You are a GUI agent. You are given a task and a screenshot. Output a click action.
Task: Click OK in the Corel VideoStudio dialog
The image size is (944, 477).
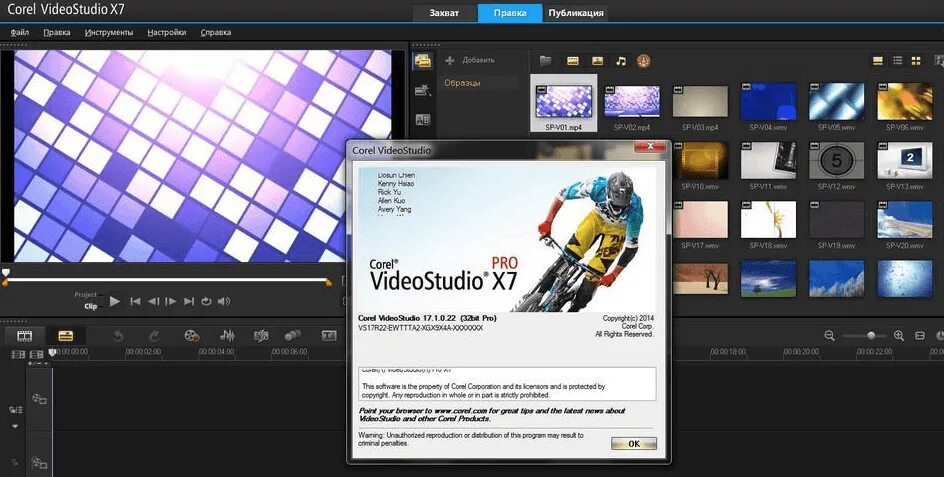click(x=634, y=444)
